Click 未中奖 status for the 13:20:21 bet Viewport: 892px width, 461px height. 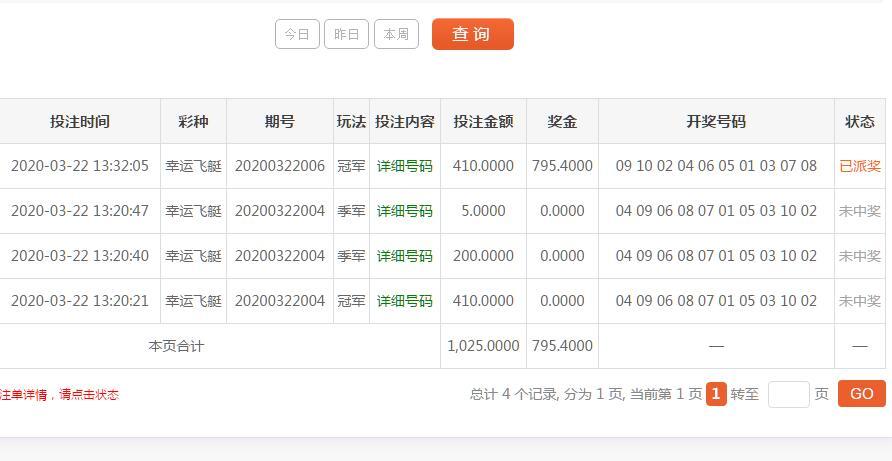point(859,301)
